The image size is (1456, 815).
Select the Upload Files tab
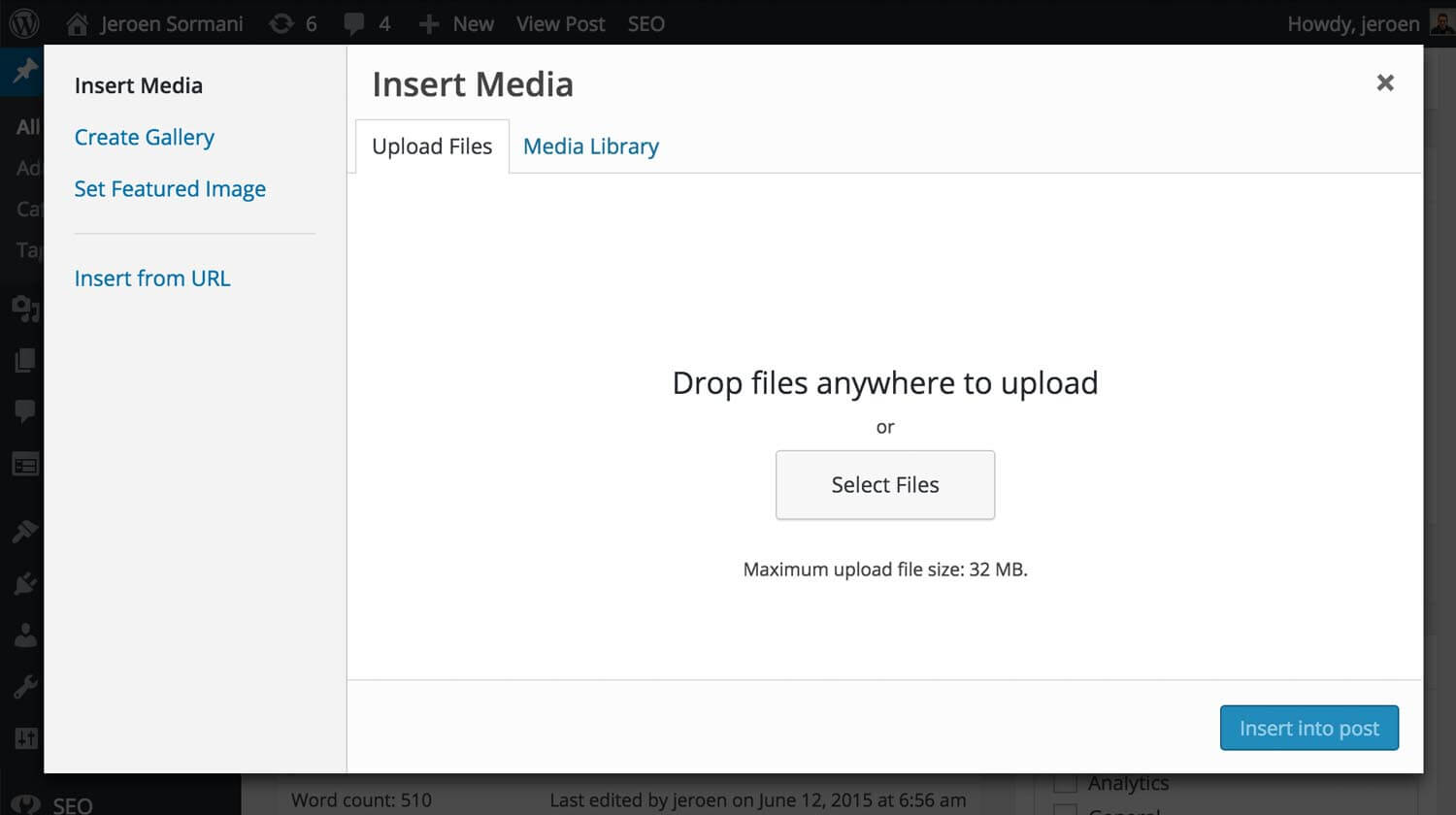(x=432, y=147)
